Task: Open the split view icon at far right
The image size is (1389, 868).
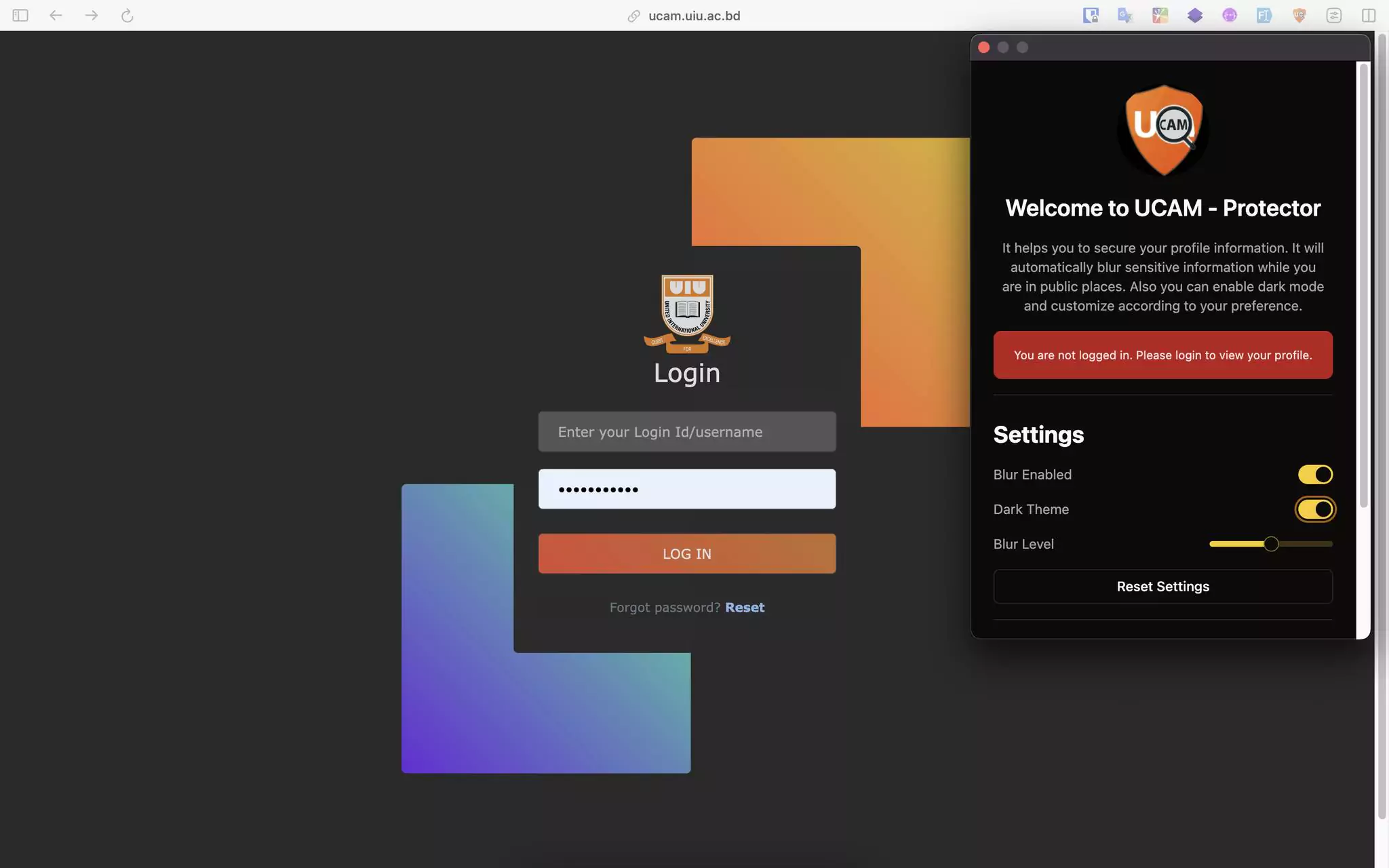Action: pyautogui.click(x=1368, y=15)
